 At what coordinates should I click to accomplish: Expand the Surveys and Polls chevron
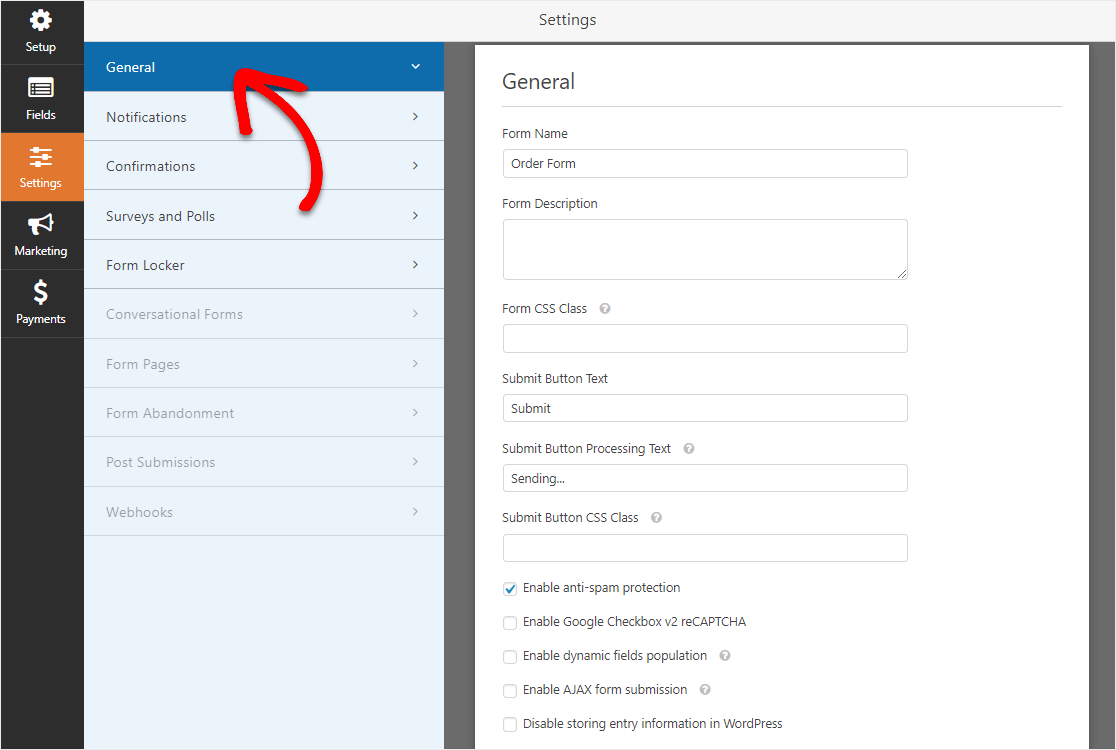click(x=416, y=216)
